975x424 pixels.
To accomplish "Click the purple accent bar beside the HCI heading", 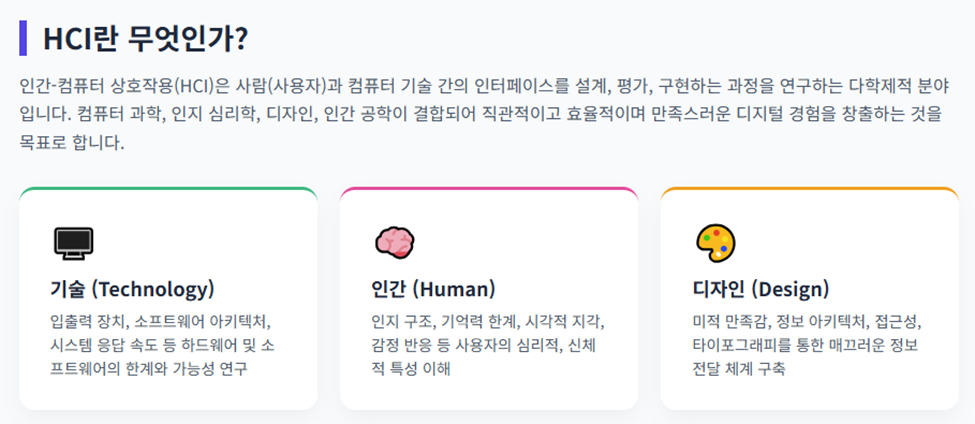I will pos(23,38).
